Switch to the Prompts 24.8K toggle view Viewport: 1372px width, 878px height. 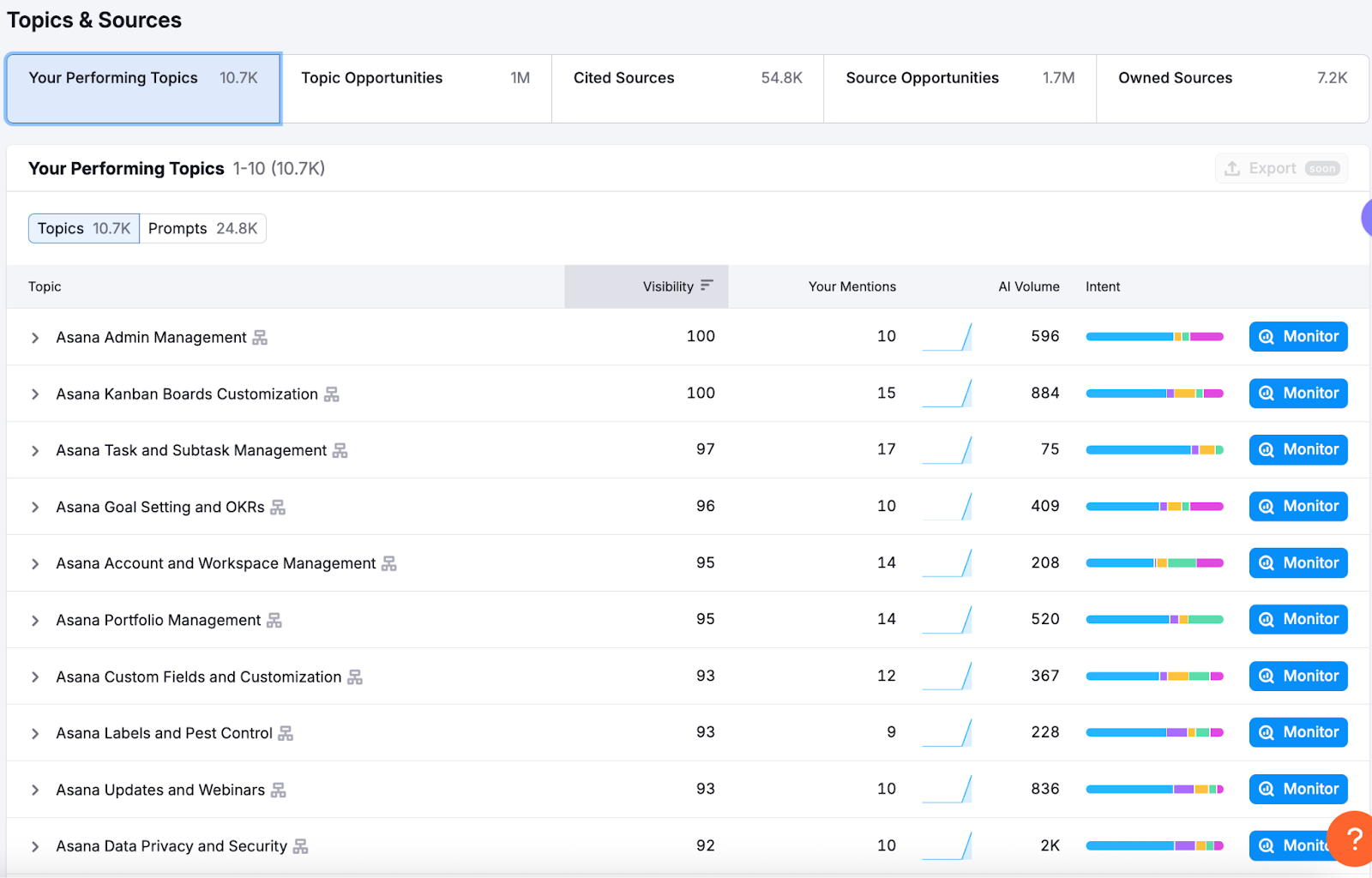point(202,229)
